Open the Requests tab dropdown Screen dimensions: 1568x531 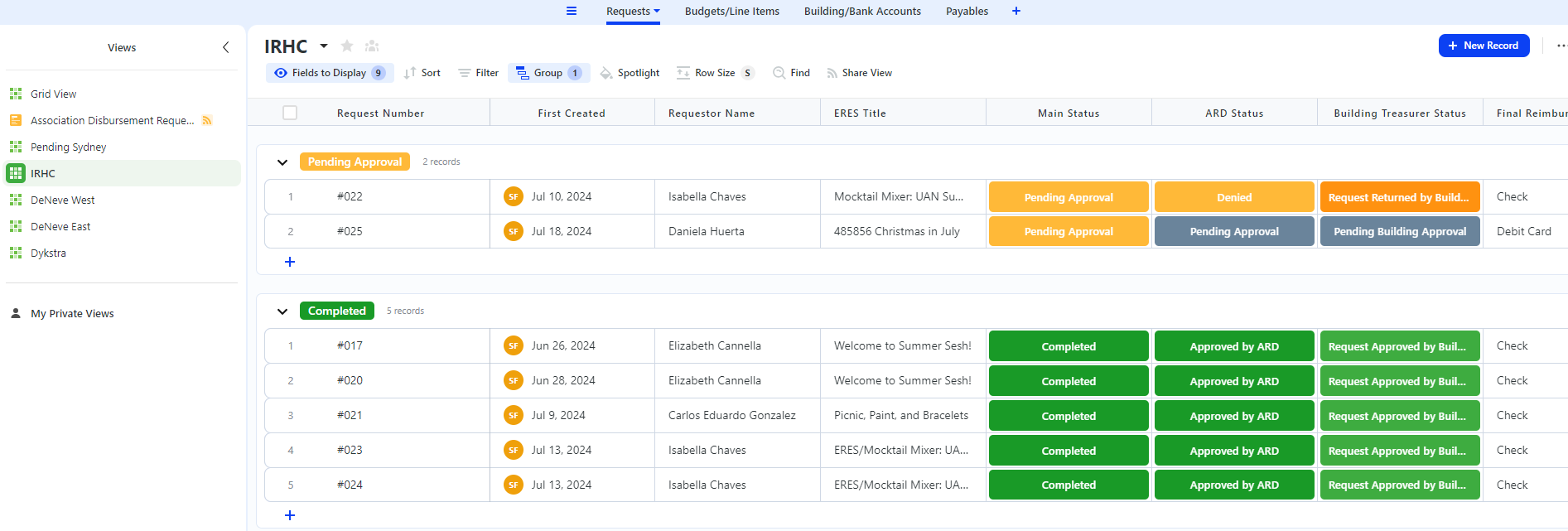click(x=657, y=11)
